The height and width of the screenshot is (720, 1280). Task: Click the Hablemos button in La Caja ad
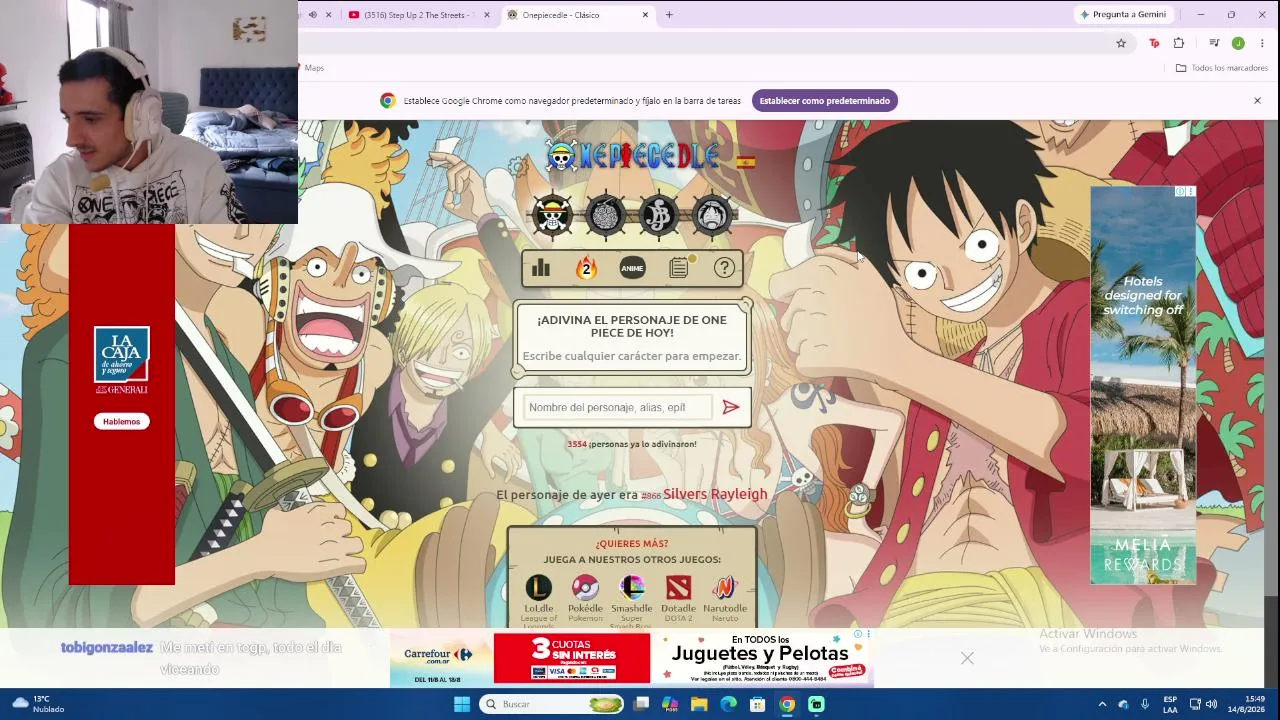coord(122,422)
